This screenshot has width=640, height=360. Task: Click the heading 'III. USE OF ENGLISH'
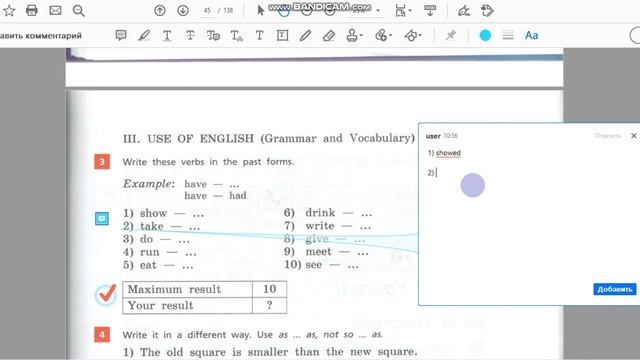pos(188,138)
